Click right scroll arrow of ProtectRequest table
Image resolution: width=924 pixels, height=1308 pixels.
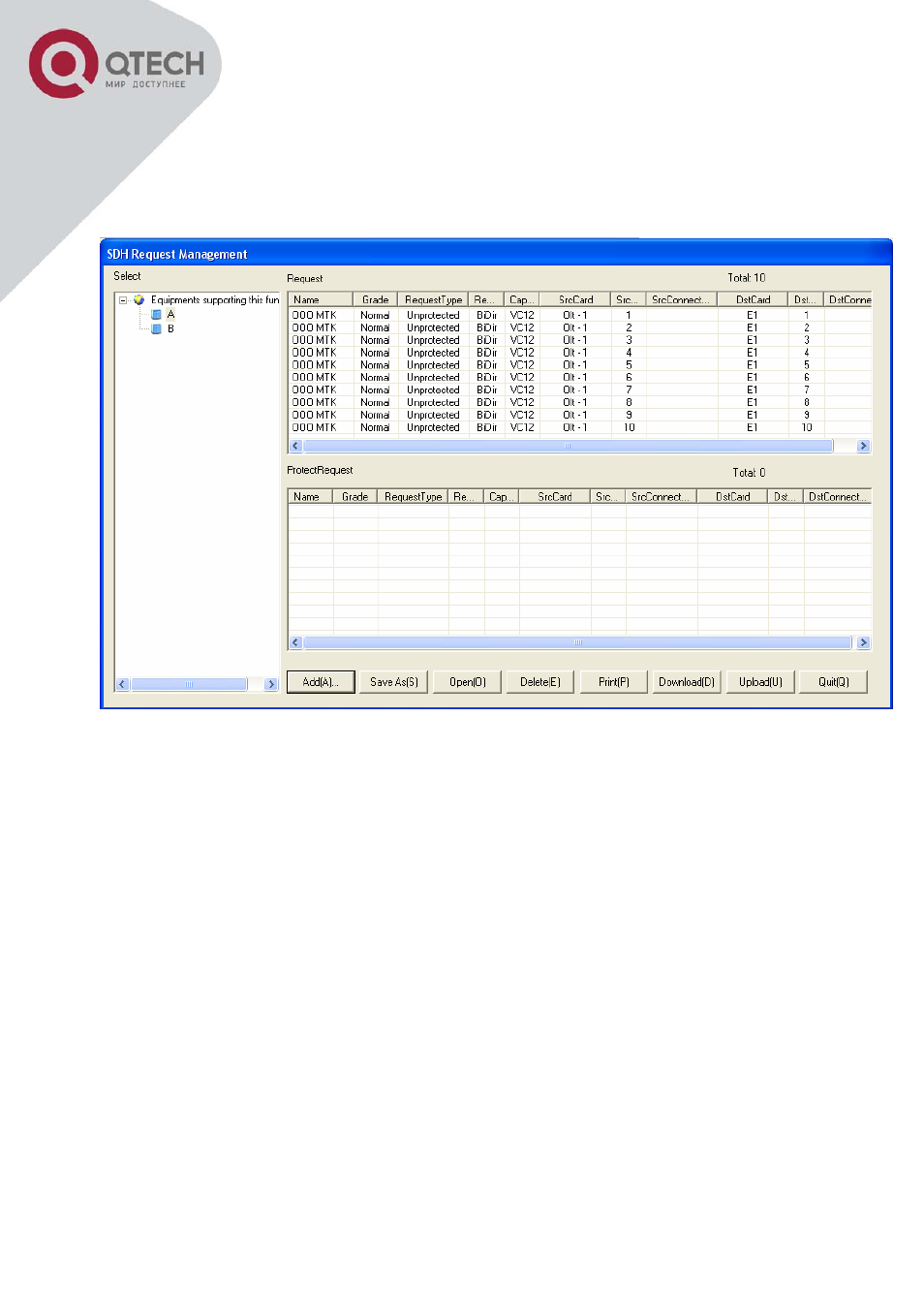tap(864, 643)
